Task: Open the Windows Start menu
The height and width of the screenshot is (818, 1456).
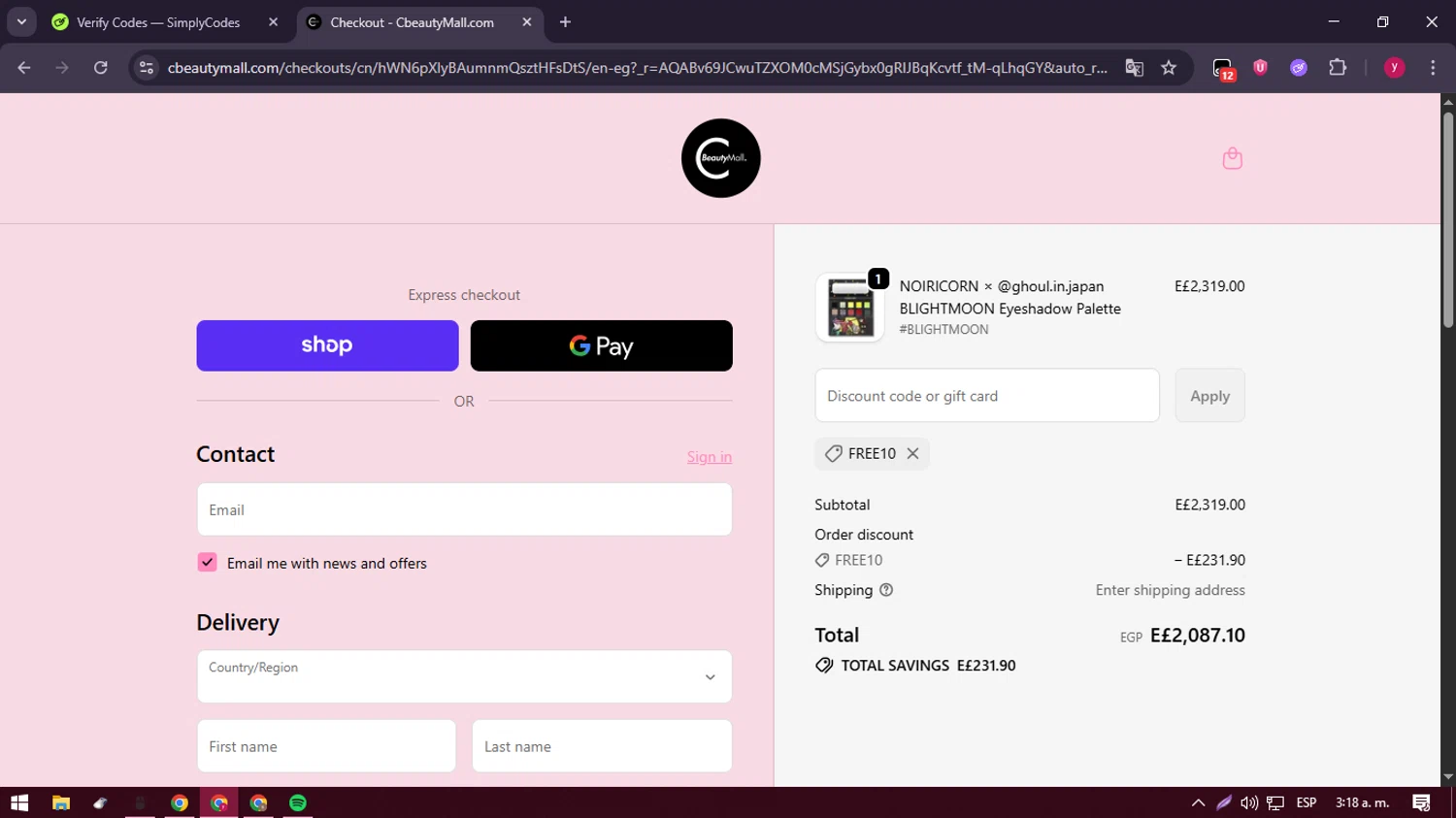Action: [19, 802]
